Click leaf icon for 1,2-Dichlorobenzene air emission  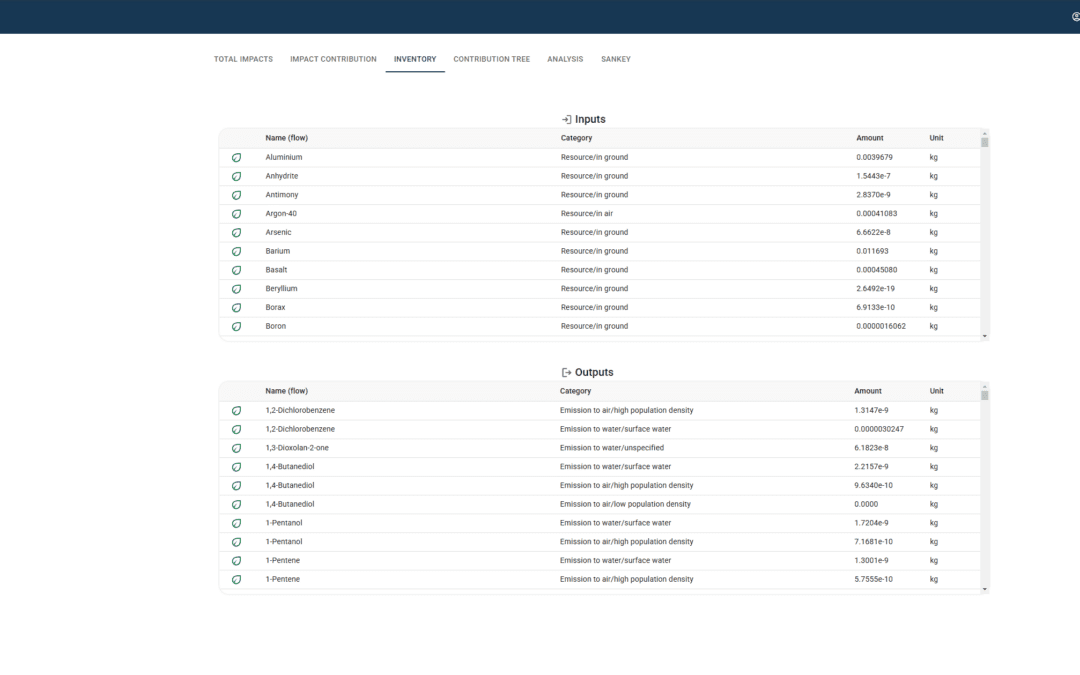[236, 411]
